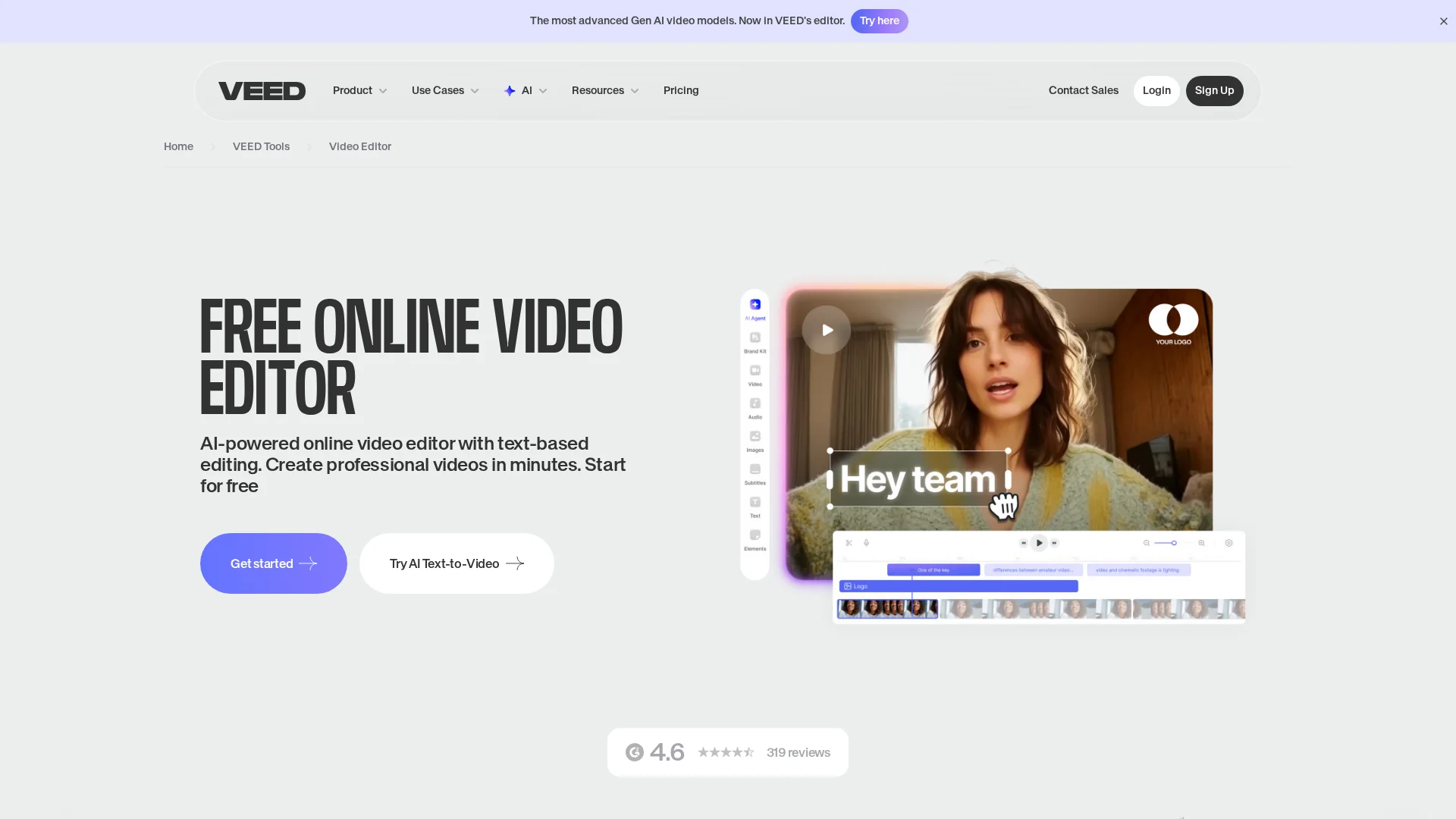Click Try AI Text-to-Video button

point(456,563)
